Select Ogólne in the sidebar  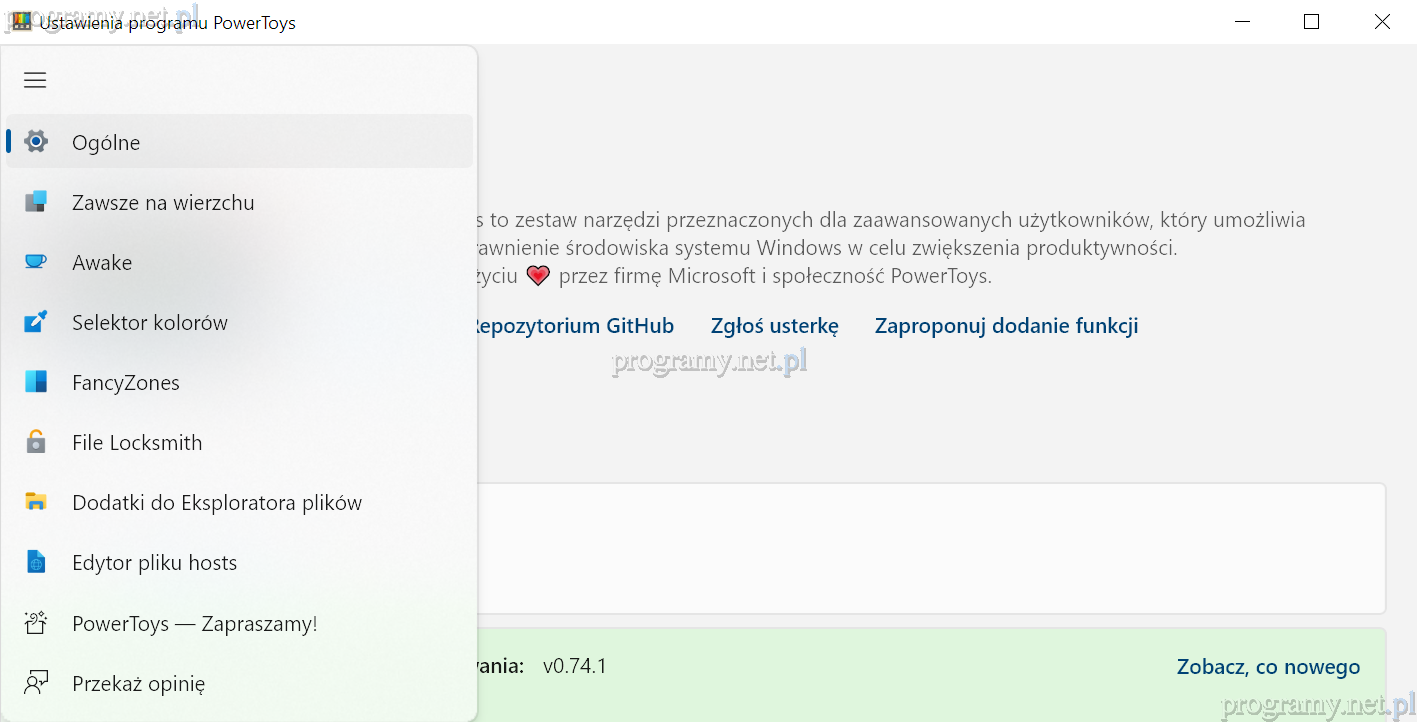[106, 142]
